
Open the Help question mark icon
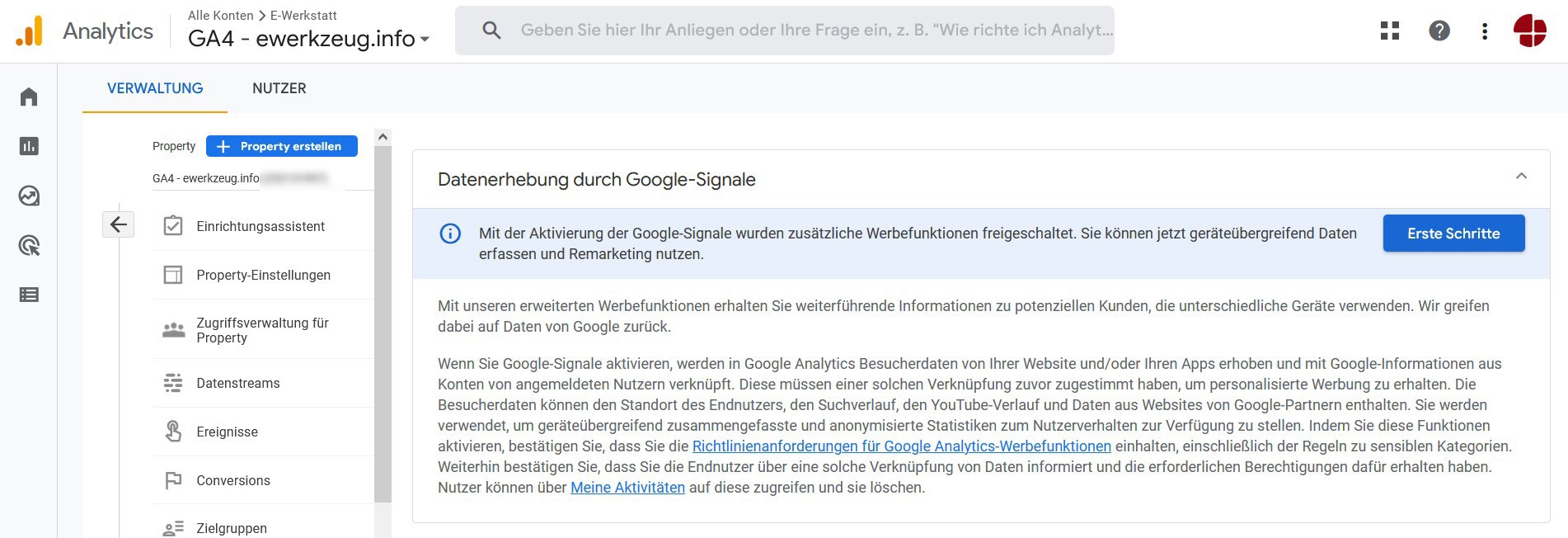pos(1439,31)
